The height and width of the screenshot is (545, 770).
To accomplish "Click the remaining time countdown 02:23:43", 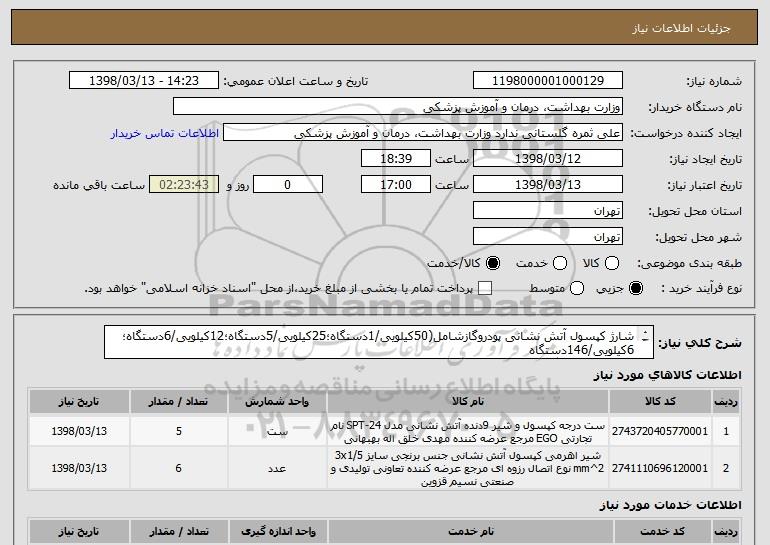I will tap(184, 185).
